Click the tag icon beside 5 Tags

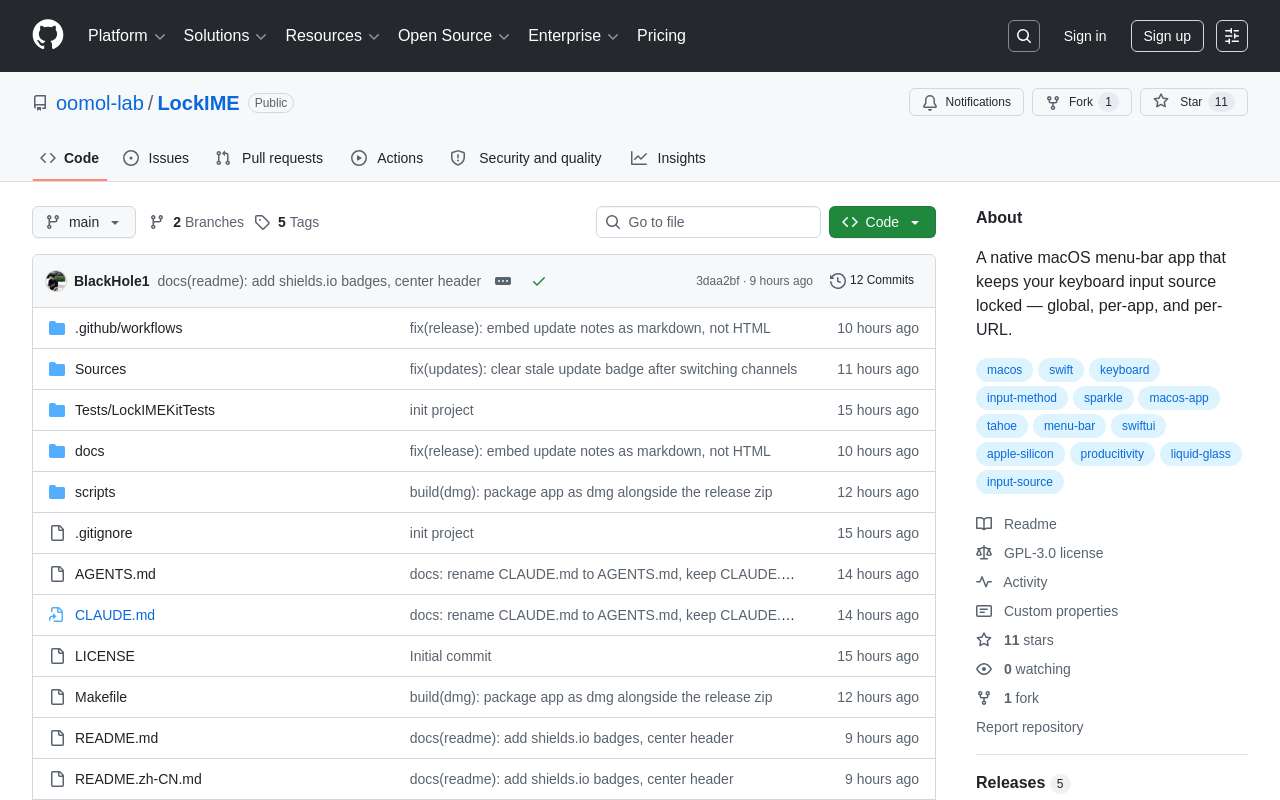point(262,222)
